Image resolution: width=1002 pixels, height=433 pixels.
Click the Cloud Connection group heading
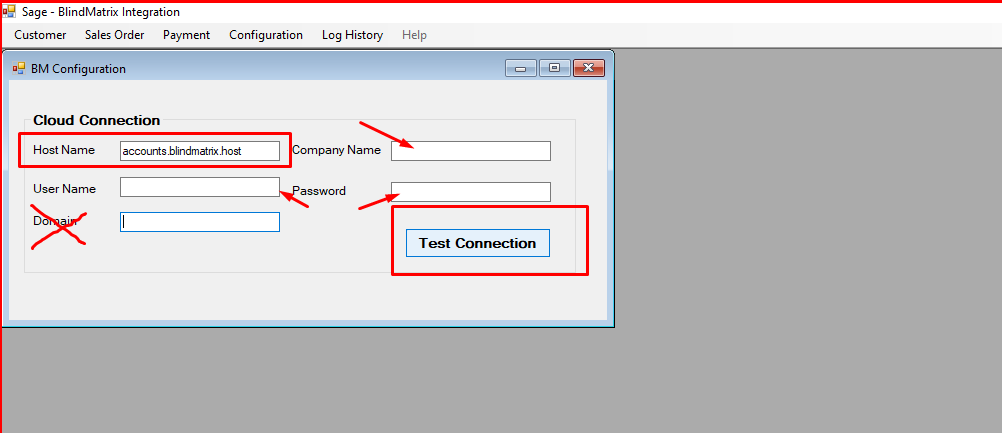point(96,120)
